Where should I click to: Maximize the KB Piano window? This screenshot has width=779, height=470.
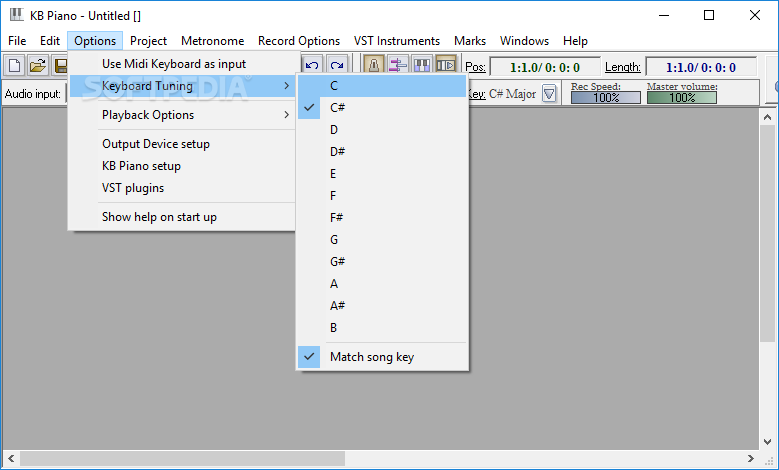coord(709,15)
